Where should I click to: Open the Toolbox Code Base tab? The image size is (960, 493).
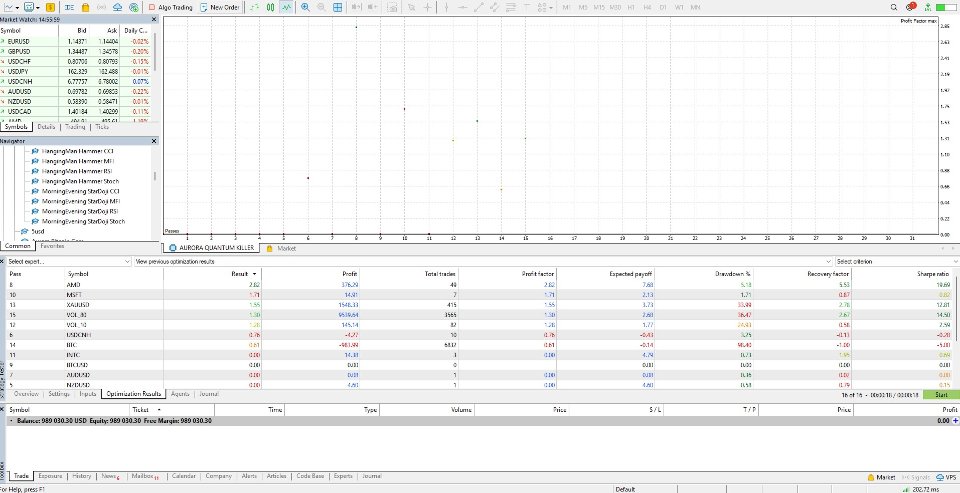(x=310, y=476)
